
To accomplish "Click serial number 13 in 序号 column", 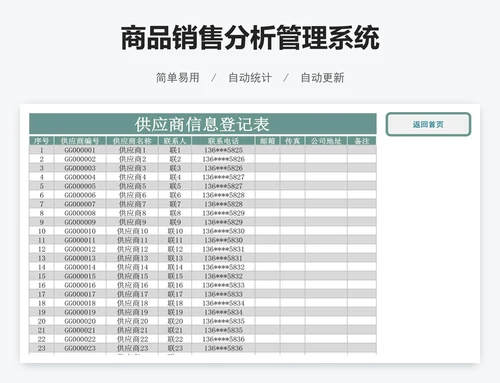I will (x=42, y=258).
